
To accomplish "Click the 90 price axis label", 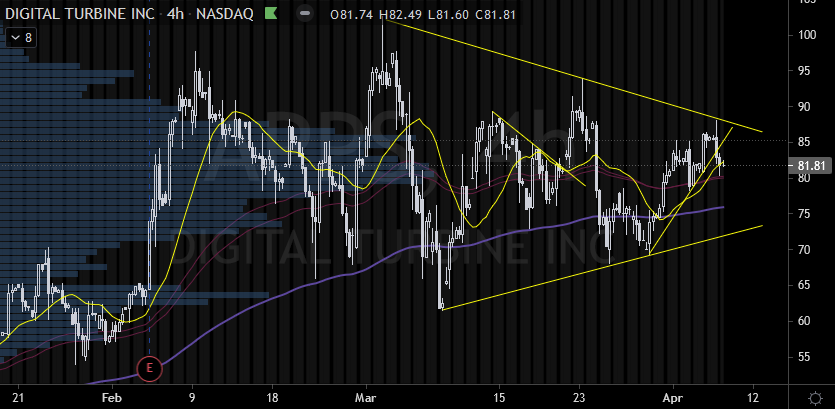I will (x=804, y=107).
